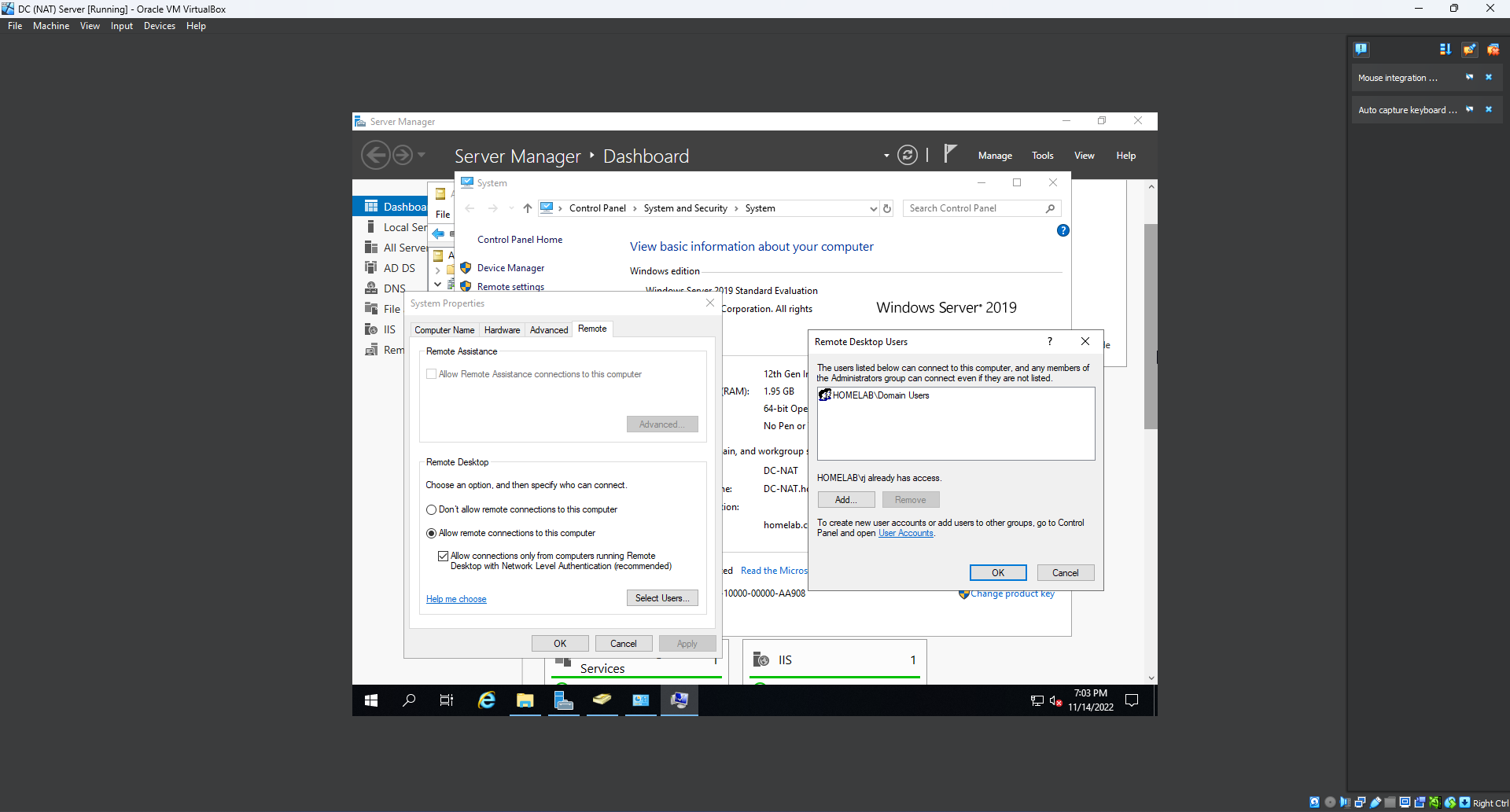Collapse expanded tree node in background window
The height and width of the screenshot is (812, 1510).
pos(438,285)
